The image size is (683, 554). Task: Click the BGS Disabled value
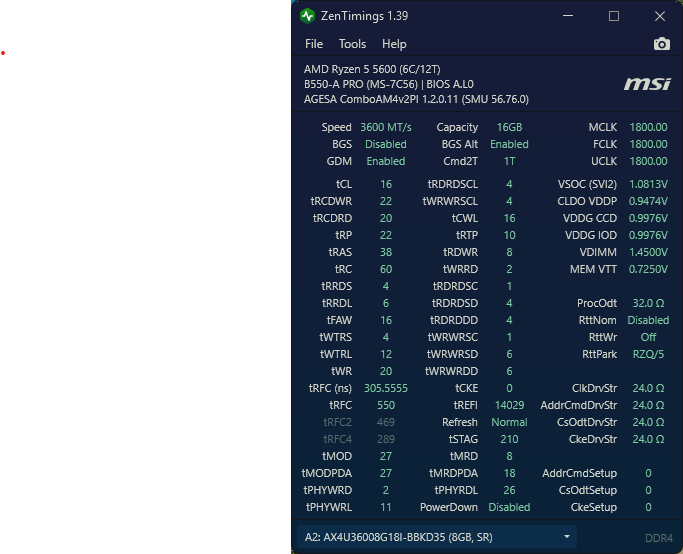385,144
